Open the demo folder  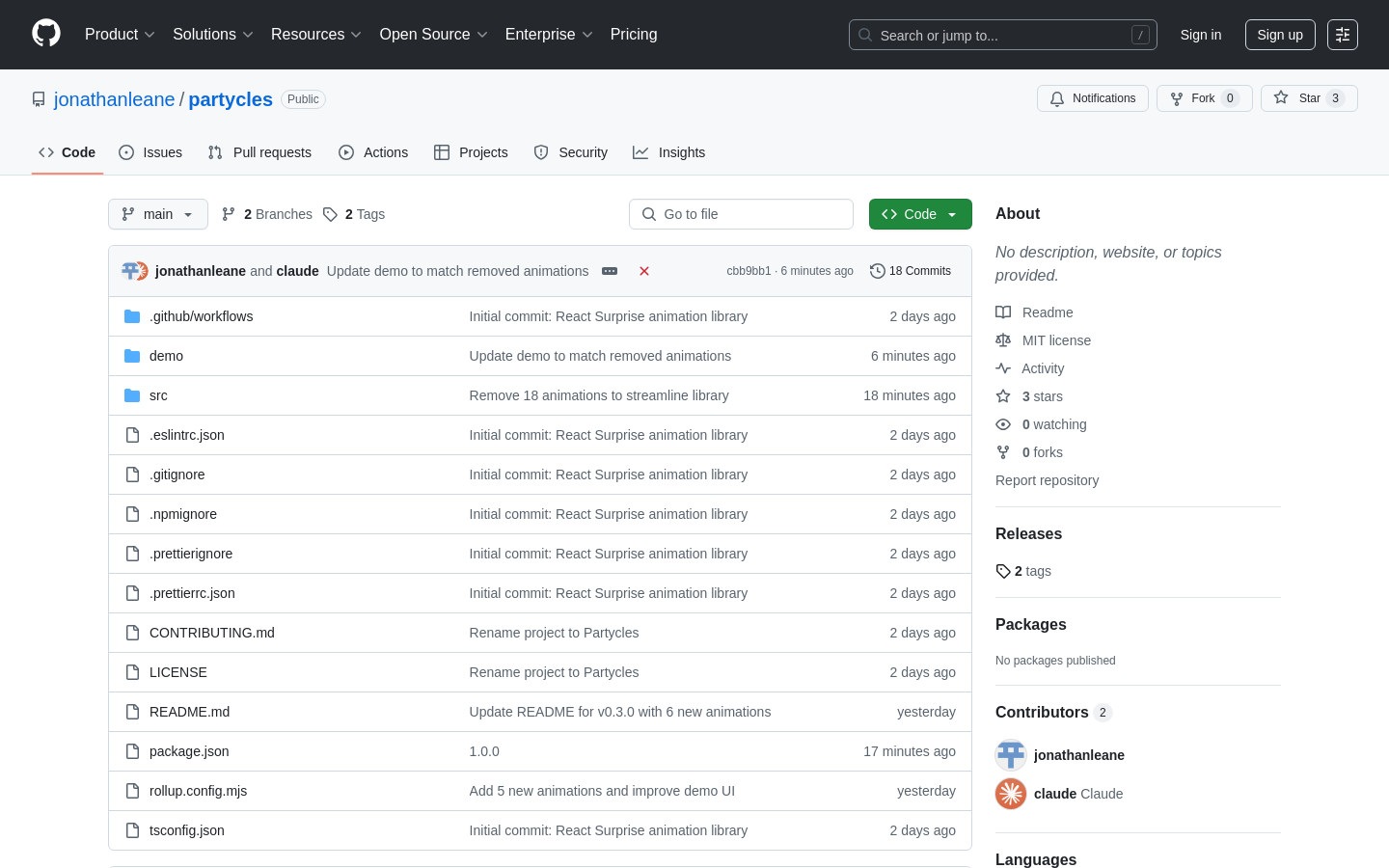(x=166, y=356)
